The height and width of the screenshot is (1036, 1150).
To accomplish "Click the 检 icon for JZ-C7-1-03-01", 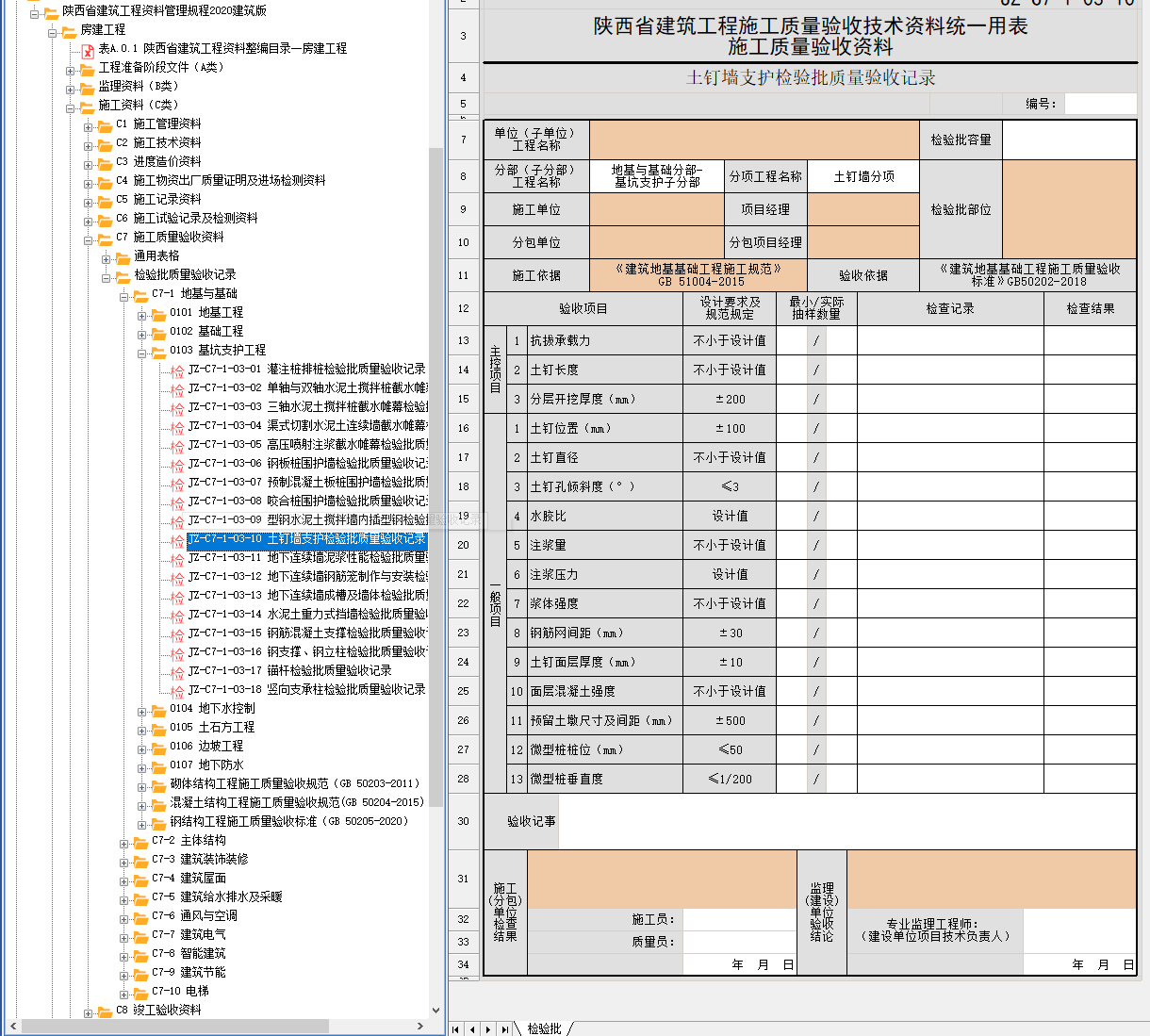I will pos(177,370).
